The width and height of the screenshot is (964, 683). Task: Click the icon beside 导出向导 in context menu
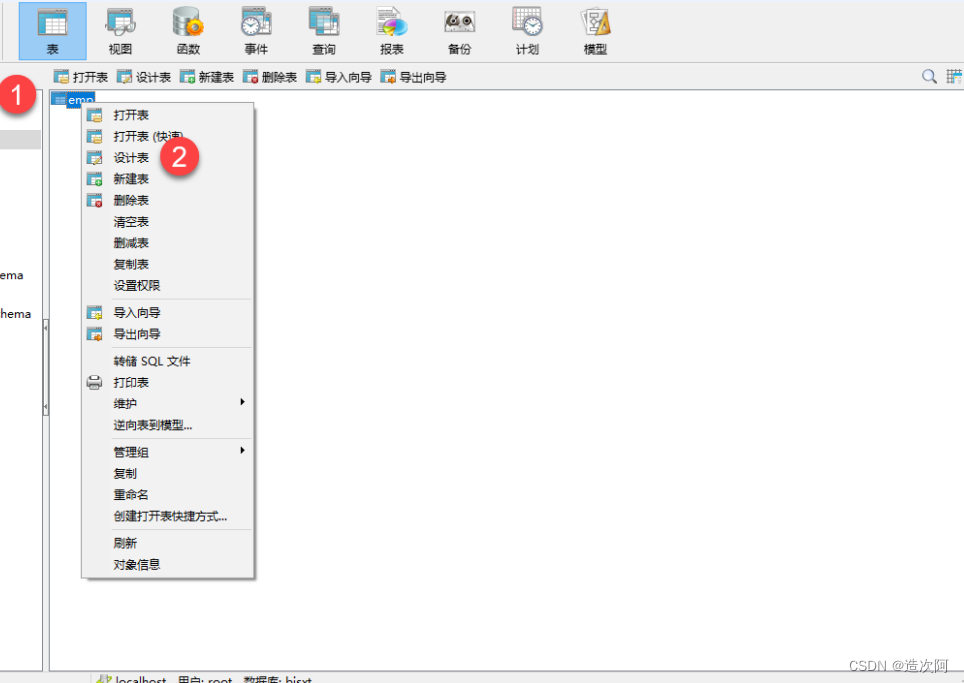coord(94,334)
